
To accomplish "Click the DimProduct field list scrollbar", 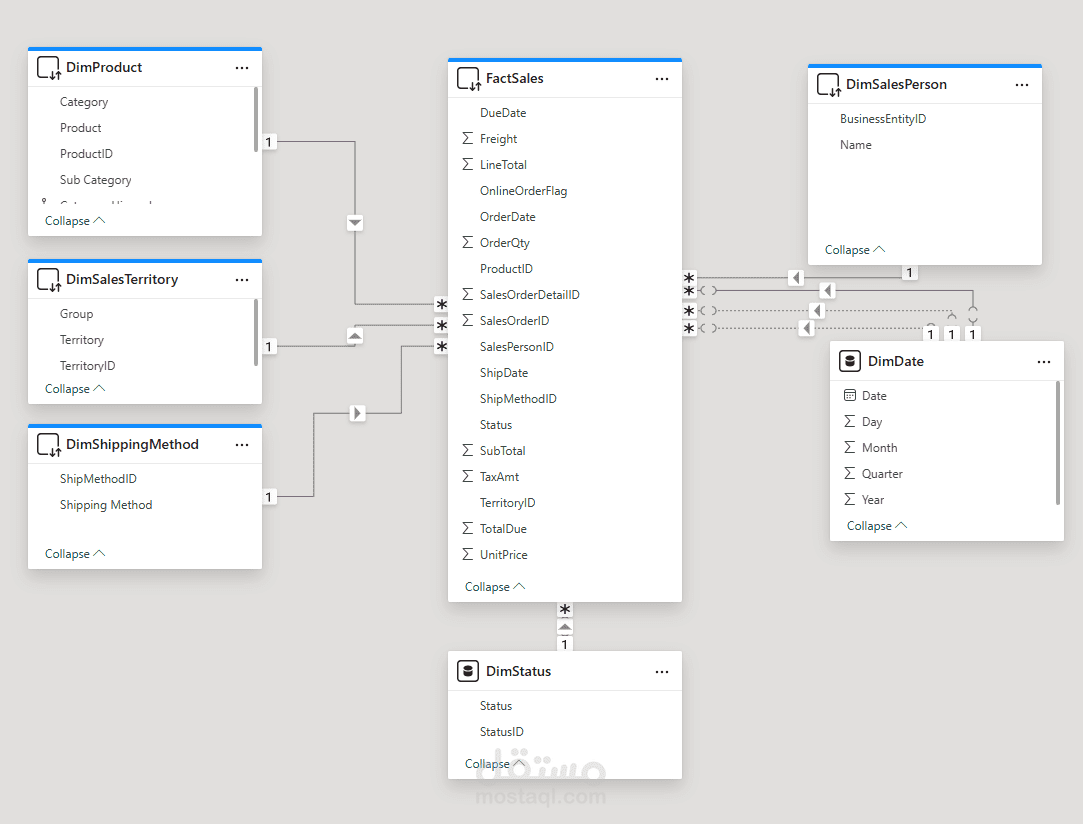I will (256, 120).
